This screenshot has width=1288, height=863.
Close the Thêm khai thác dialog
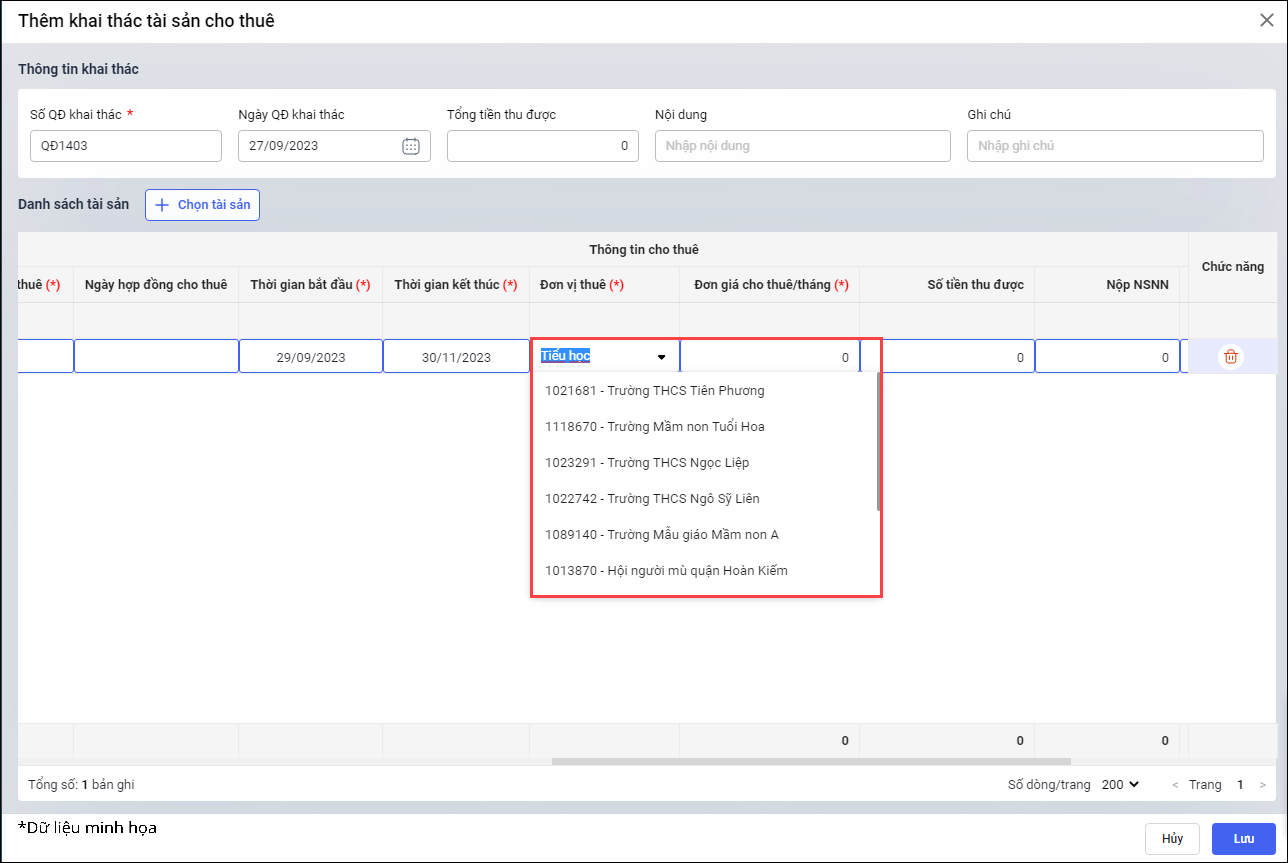click(1266, 20)
